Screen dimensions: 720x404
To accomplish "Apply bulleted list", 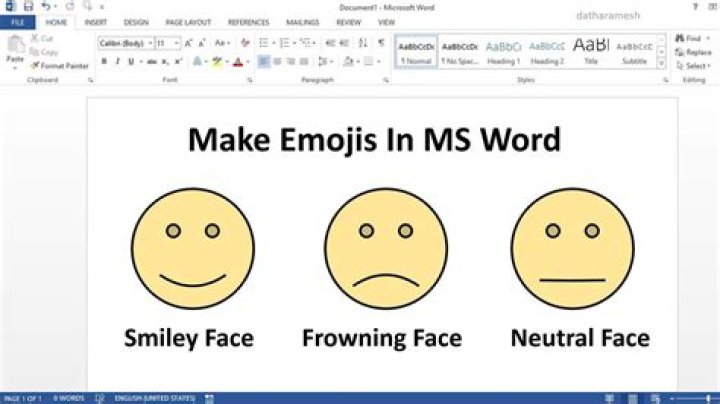I will tap(263, 43).
